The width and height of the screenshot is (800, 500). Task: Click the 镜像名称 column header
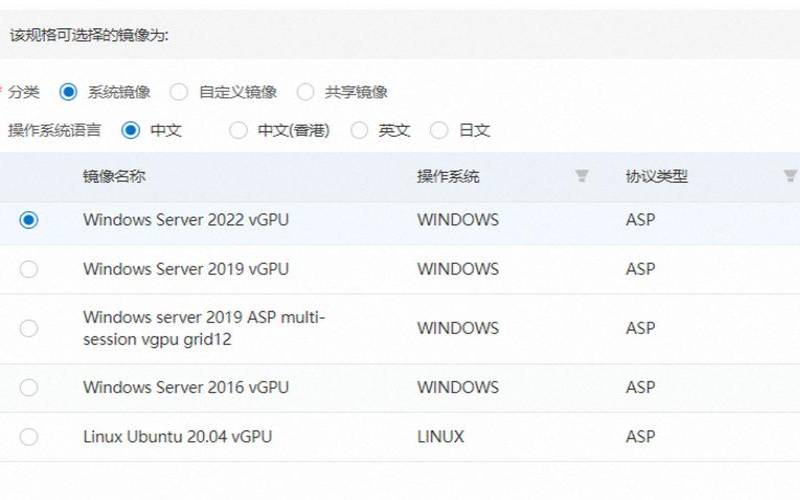tap(114, 177)
